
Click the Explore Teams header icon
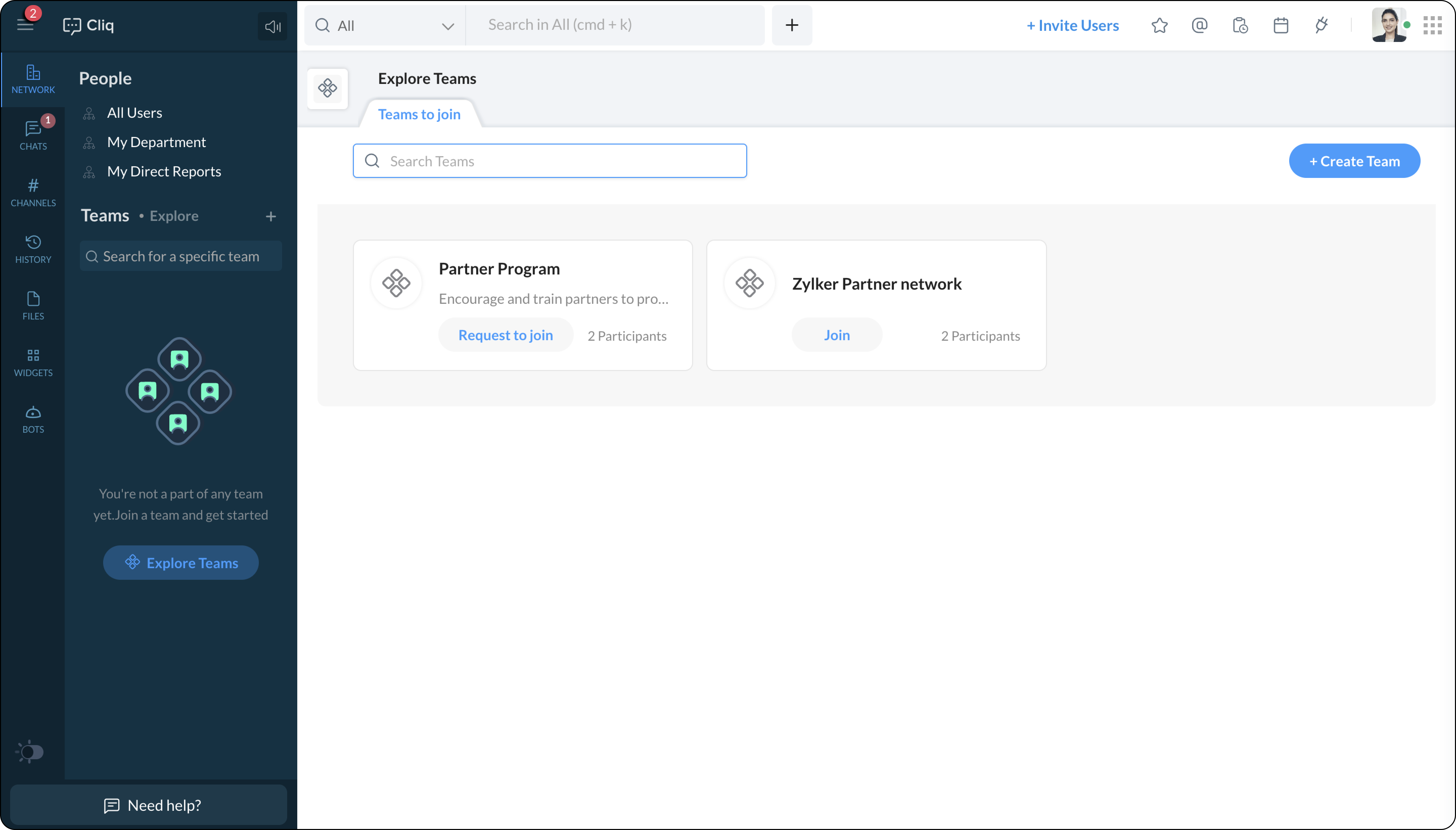pyautogui.click(x=327, y=88)
